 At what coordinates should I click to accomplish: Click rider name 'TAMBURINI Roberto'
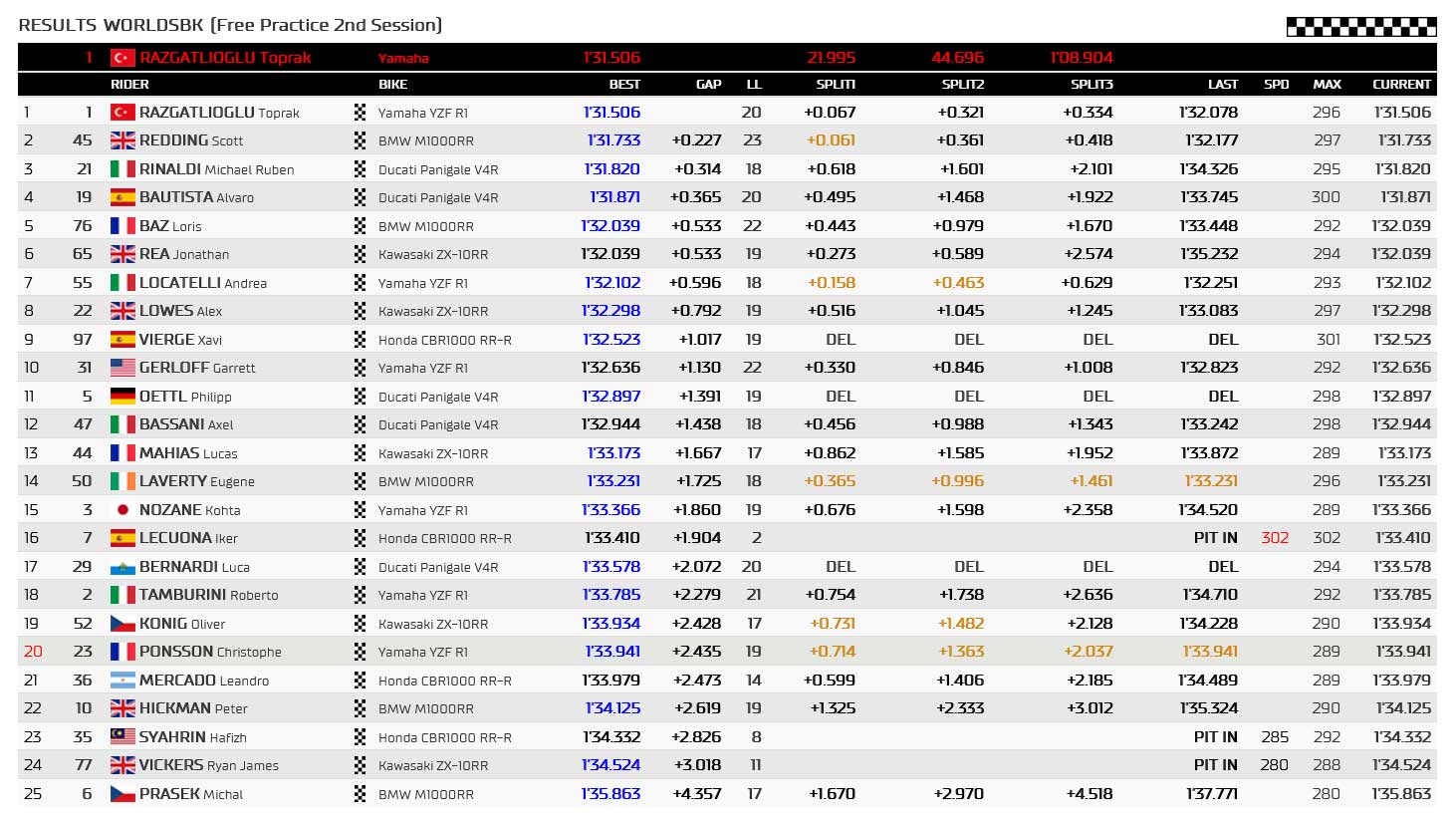209,595
